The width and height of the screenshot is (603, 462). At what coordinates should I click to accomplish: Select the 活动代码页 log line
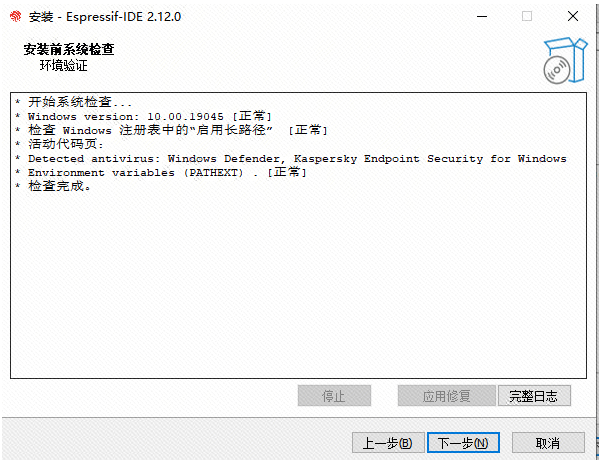(x=60, y=144)
